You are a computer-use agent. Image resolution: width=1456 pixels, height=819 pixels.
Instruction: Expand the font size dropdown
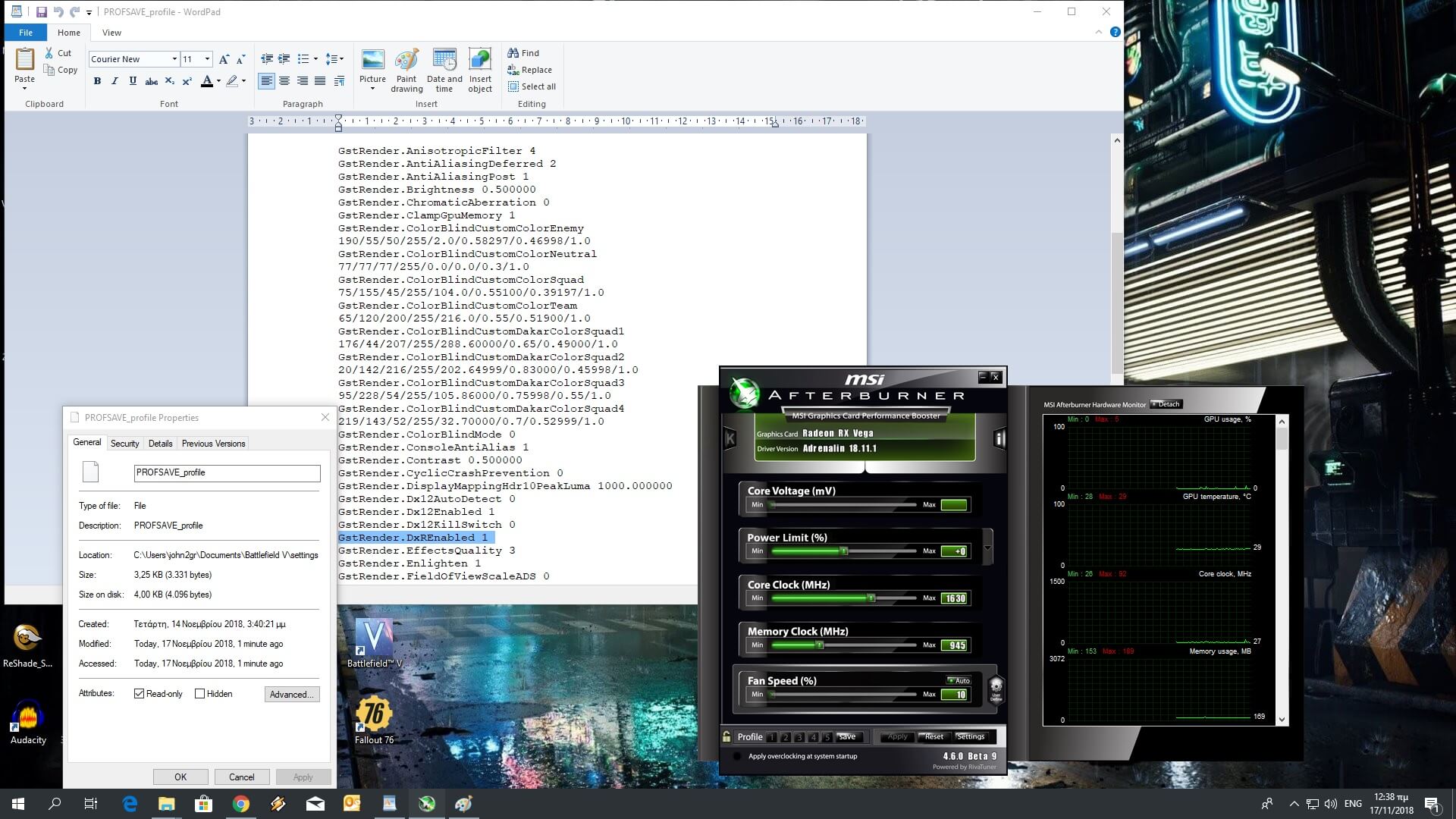(207, 59)
